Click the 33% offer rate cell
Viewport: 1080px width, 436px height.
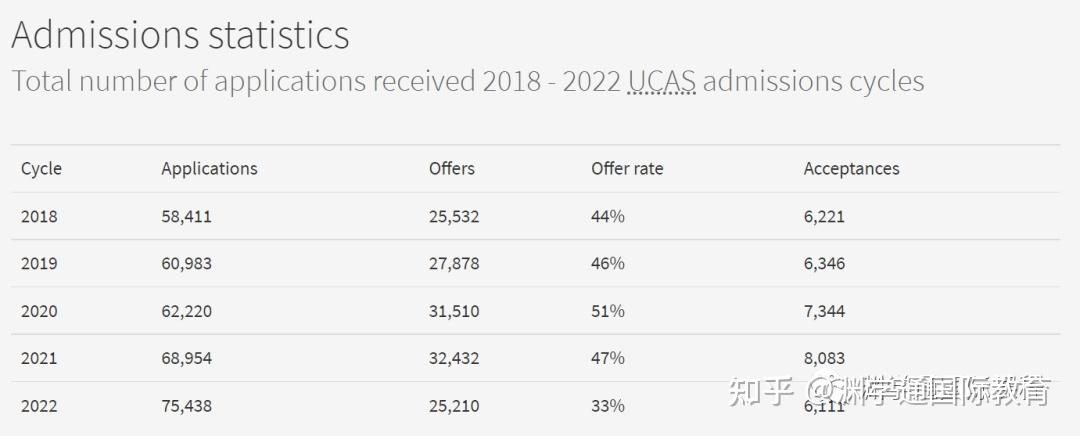click(607, 406)
